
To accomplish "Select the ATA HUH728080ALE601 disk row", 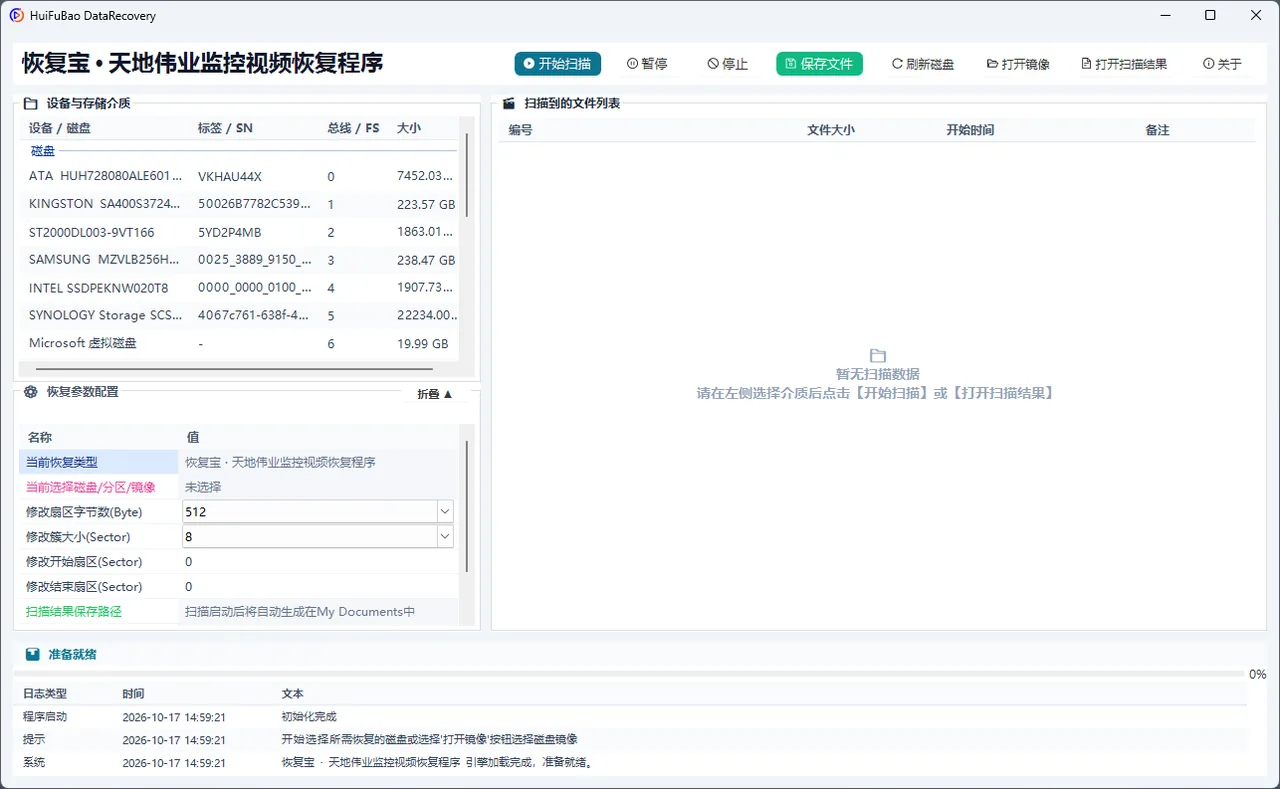I will click(240, 176).
